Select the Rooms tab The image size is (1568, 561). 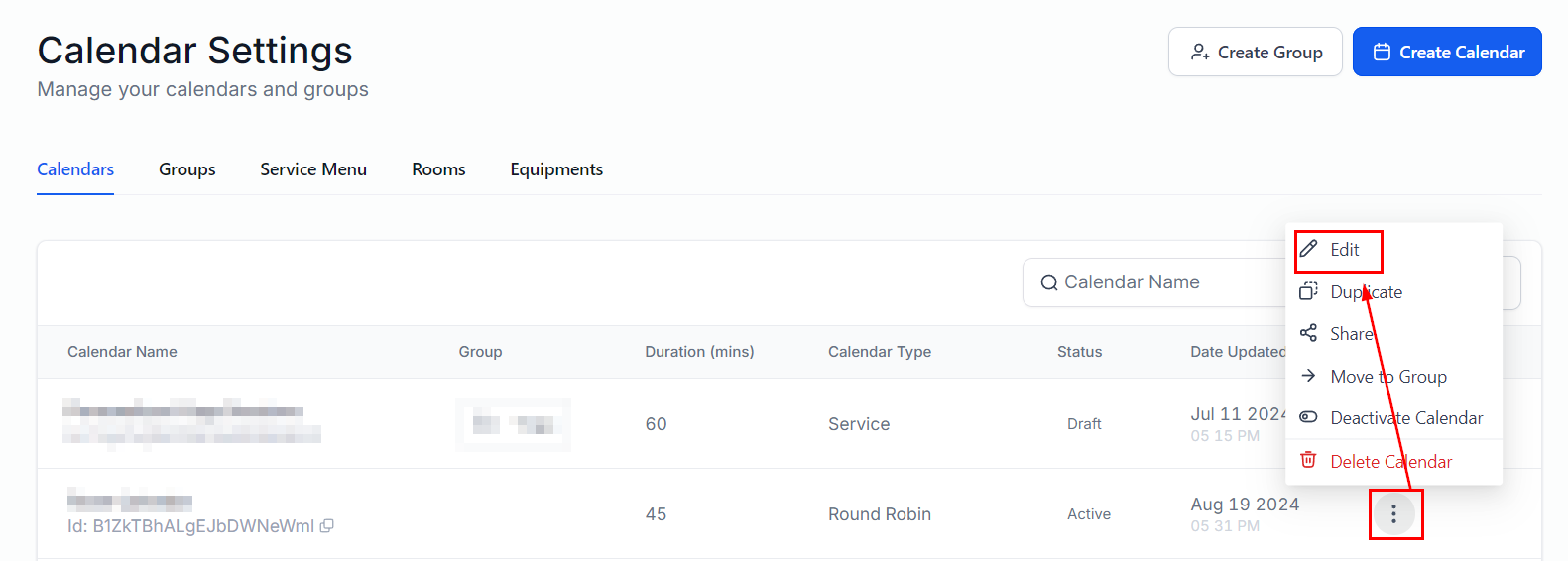[x=438, y=169]
